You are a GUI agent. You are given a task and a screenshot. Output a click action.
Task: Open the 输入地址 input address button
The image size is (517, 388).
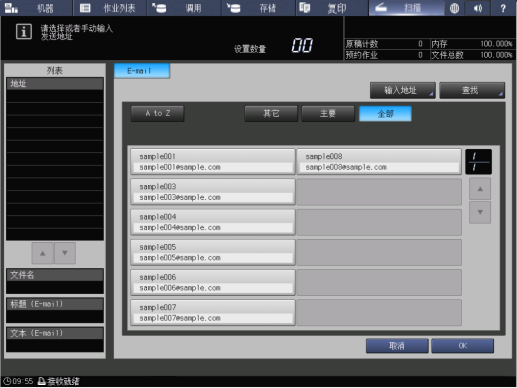pyautogui.click(x=403, y=90)
